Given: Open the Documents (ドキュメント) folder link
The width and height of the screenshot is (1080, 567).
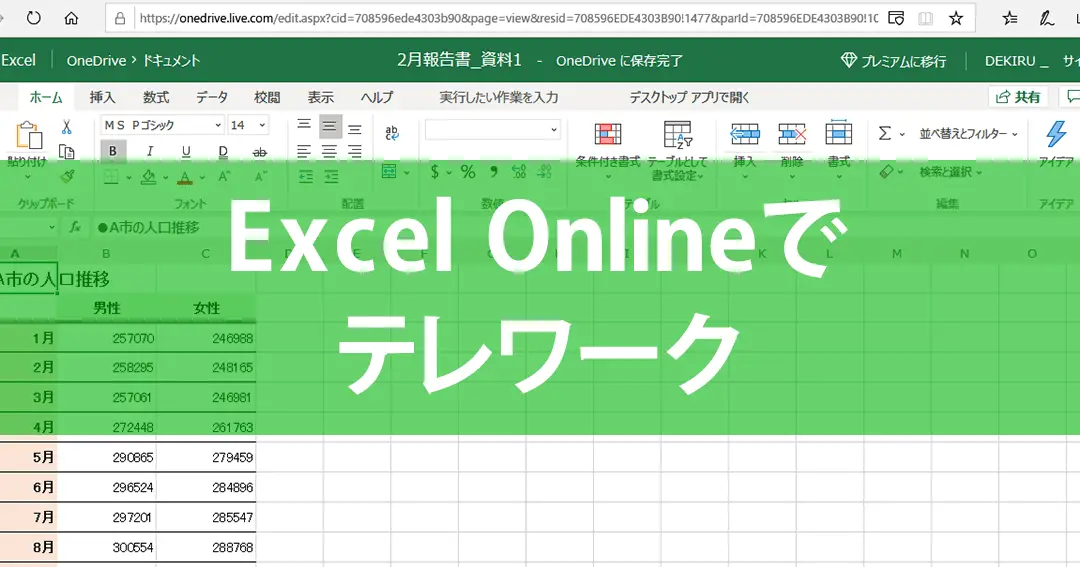Looking at the screenshot, I should tap(171, 61).
